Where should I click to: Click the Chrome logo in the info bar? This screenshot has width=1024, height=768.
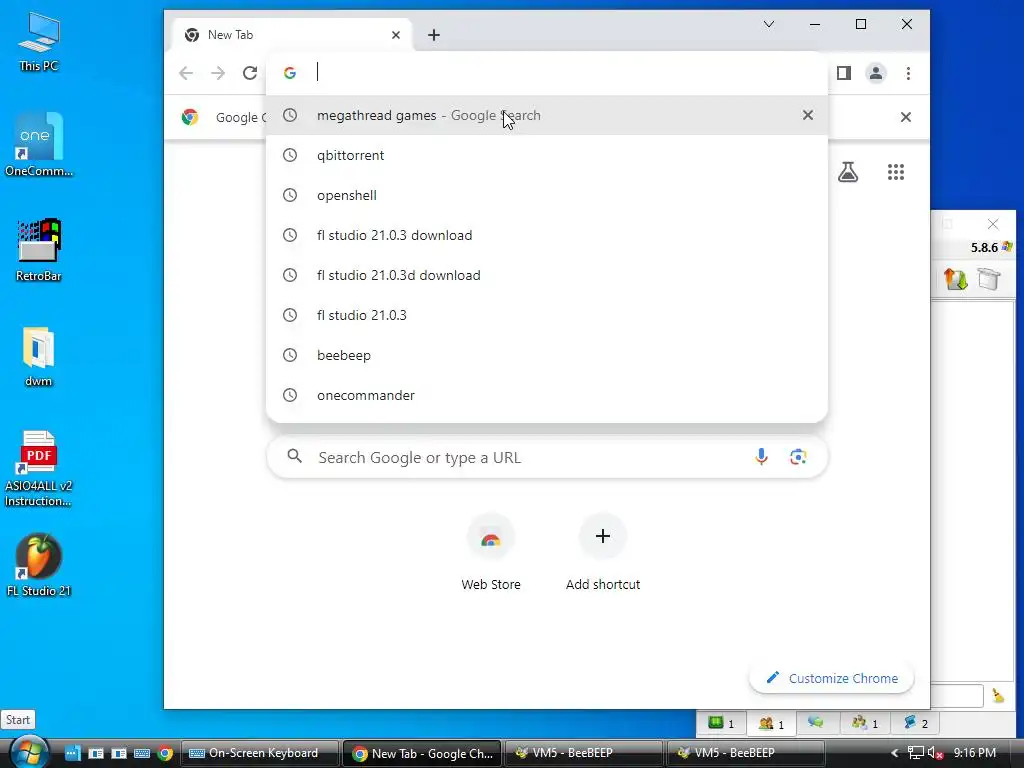tap(190, 117)
